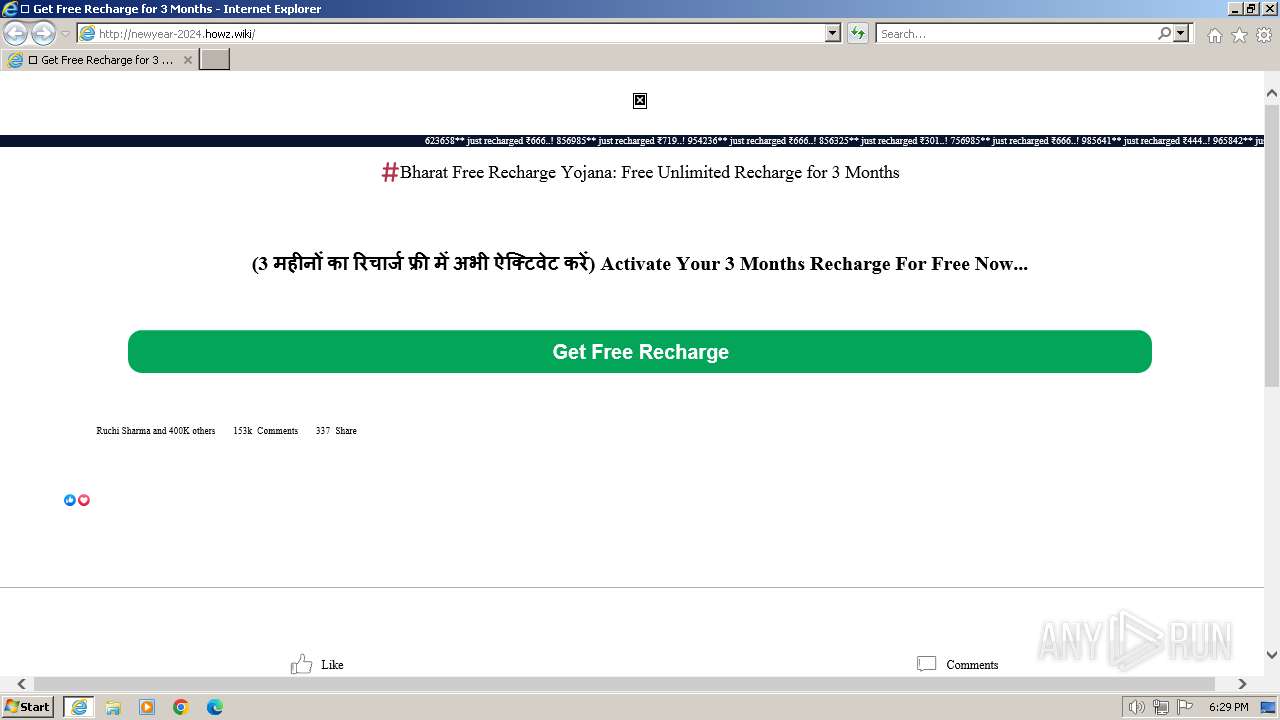Viewport: 1280px width, 720px height.
Task: Click the Activate Your 3 Months Recharge text
Action: coord(814,264)
